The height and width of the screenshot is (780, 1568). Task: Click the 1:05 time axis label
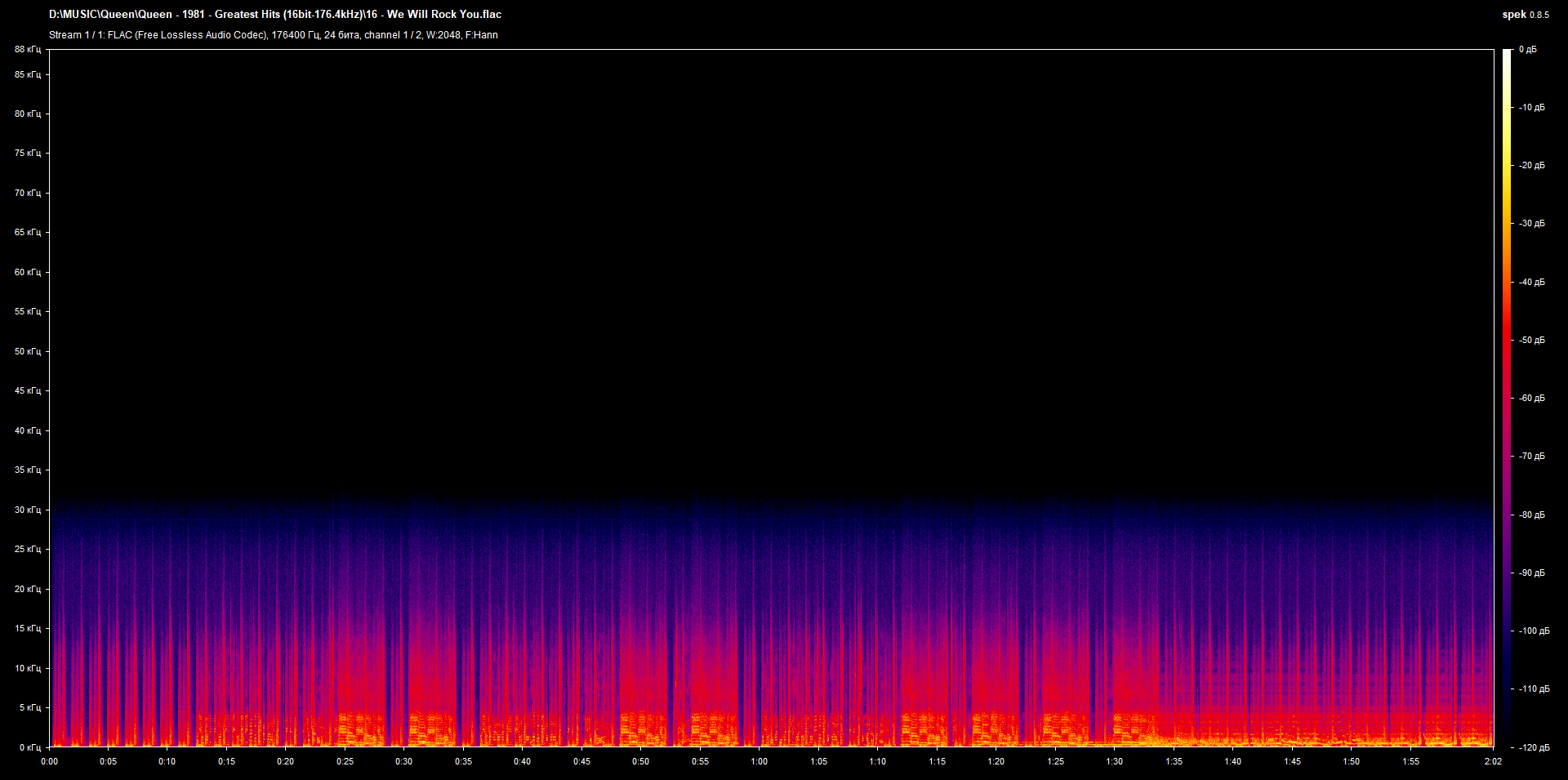[x=819, y=761]
